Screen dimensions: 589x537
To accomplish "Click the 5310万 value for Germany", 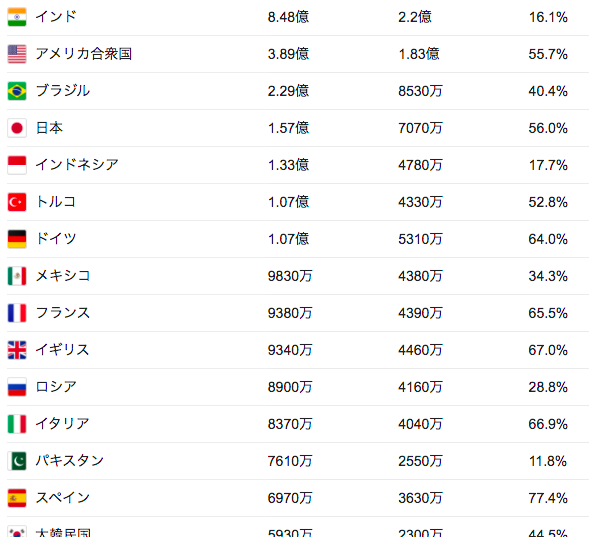I will pyautogui.click(x=420, y=239).
